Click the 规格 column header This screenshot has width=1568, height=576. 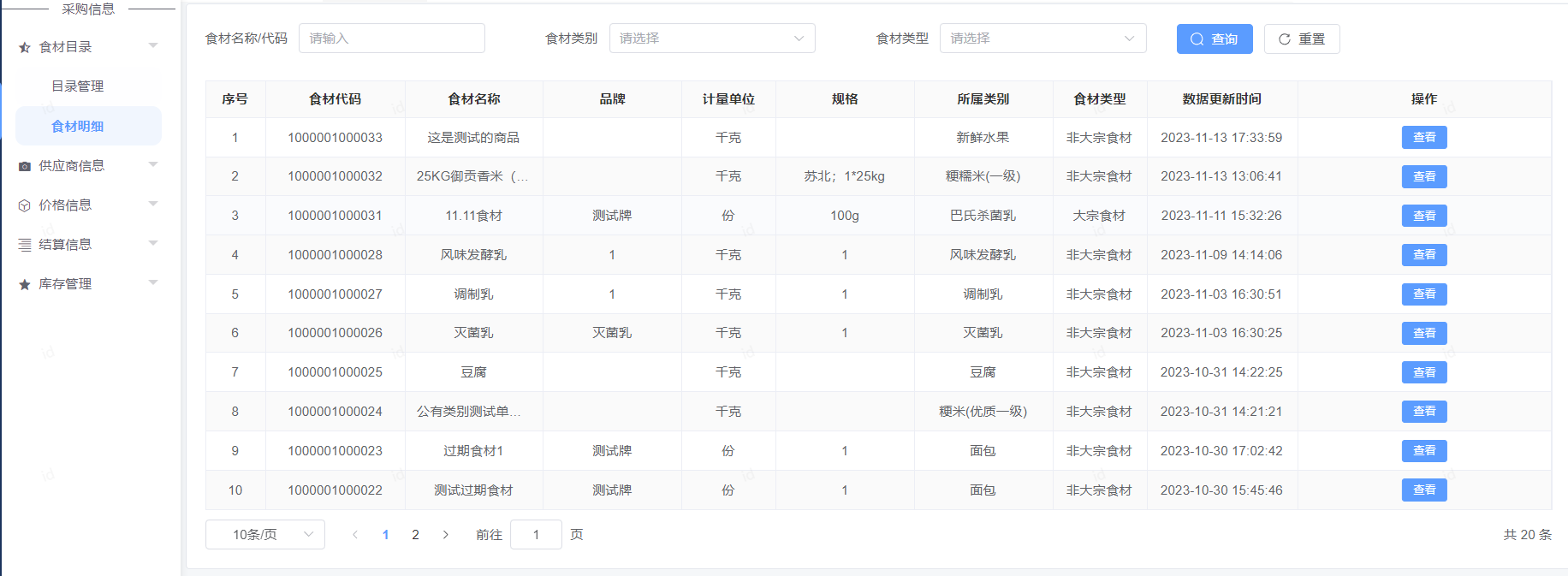[845, 99]
